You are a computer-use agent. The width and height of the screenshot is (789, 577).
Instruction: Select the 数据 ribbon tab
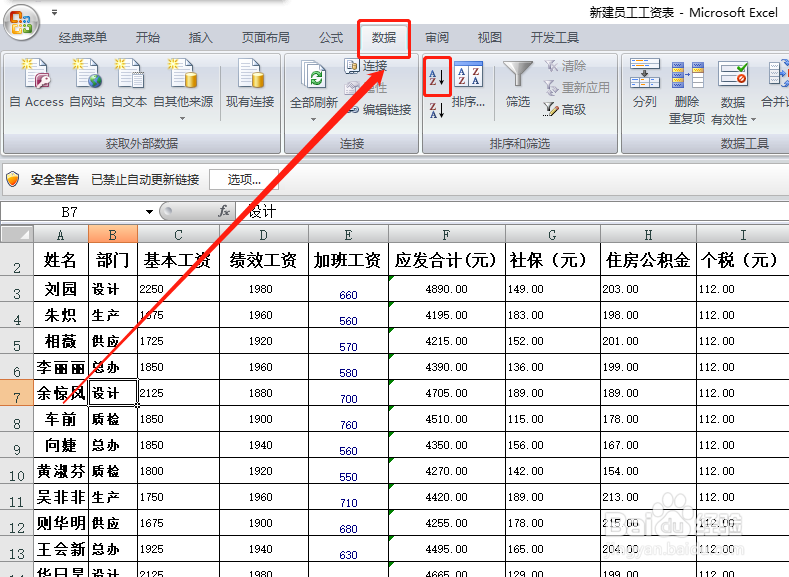[384, 38]
